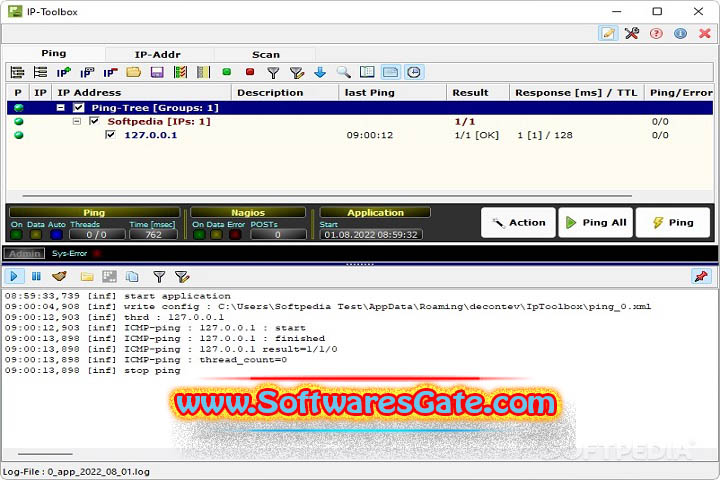Open file with folder icon in ping toolbar
Viewport: 720px width, 480px height.
coord(134,72)
